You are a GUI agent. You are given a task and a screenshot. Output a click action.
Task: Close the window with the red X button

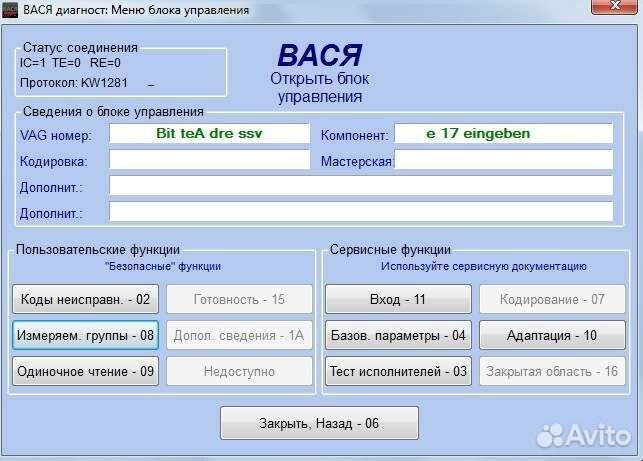[614, 6]
